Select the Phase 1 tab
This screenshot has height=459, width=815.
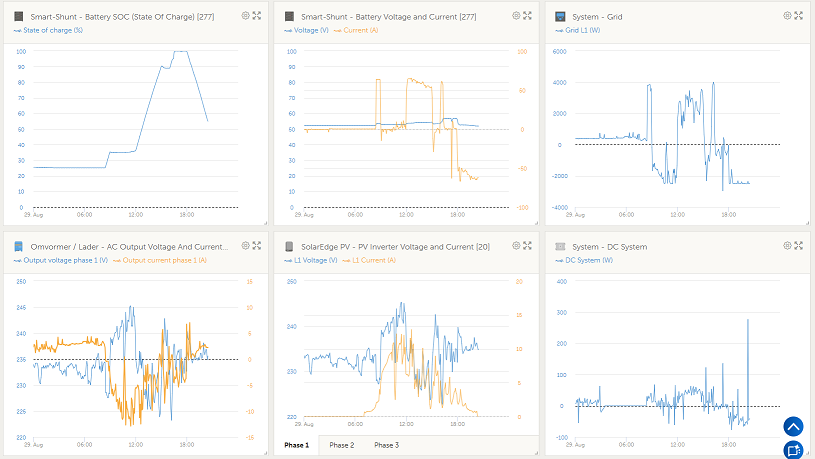pyautogui.click(x=296, y=445)
